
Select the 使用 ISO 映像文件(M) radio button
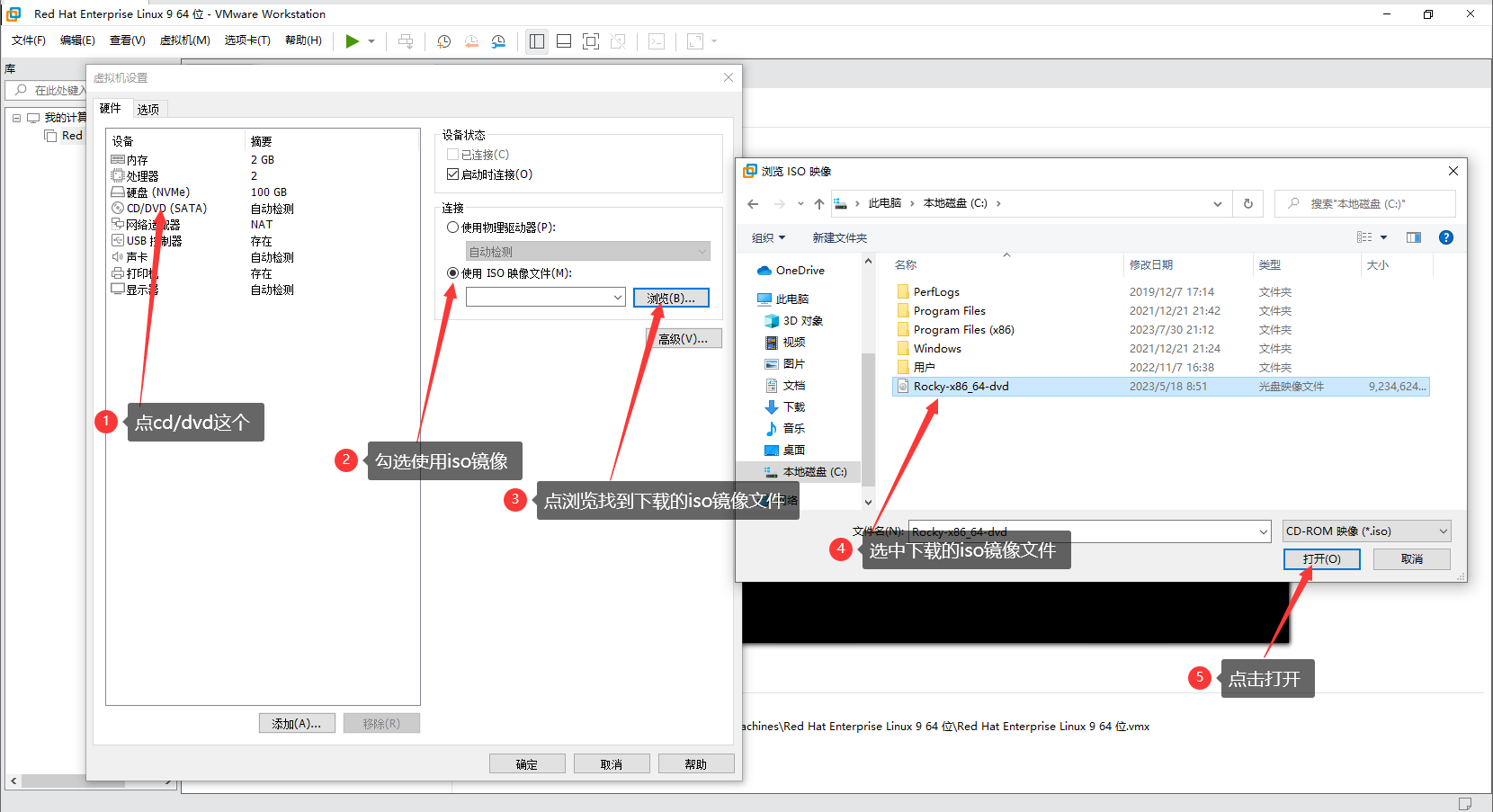pyautogui.click(x=453, y=273)
